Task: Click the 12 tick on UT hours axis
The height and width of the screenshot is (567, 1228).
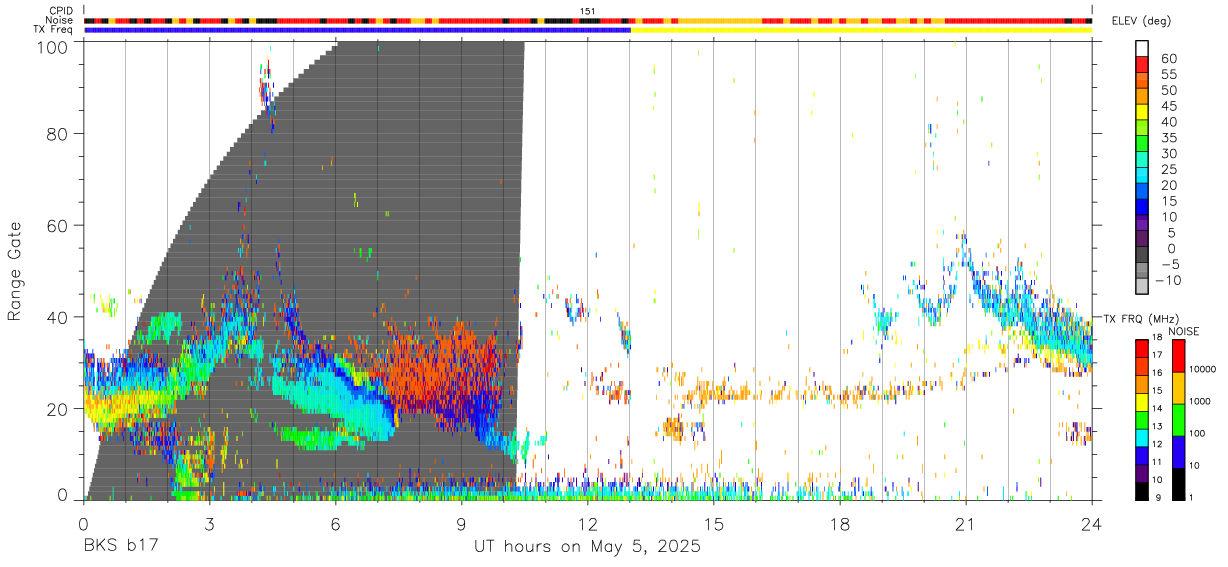Action: (x=588, y=523)
